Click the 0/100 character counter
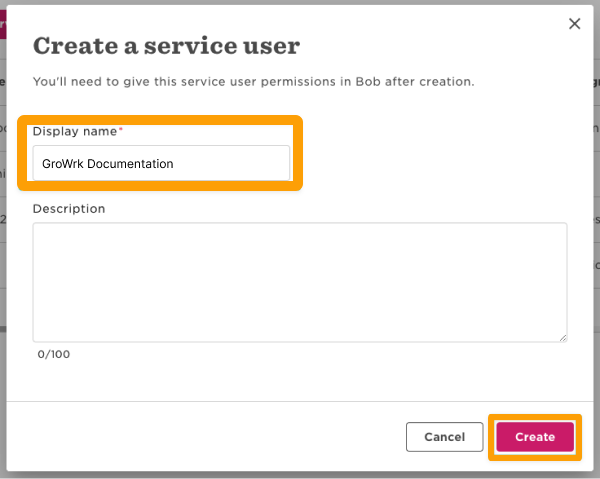600x479 pixels. click(x=54, y=354)
